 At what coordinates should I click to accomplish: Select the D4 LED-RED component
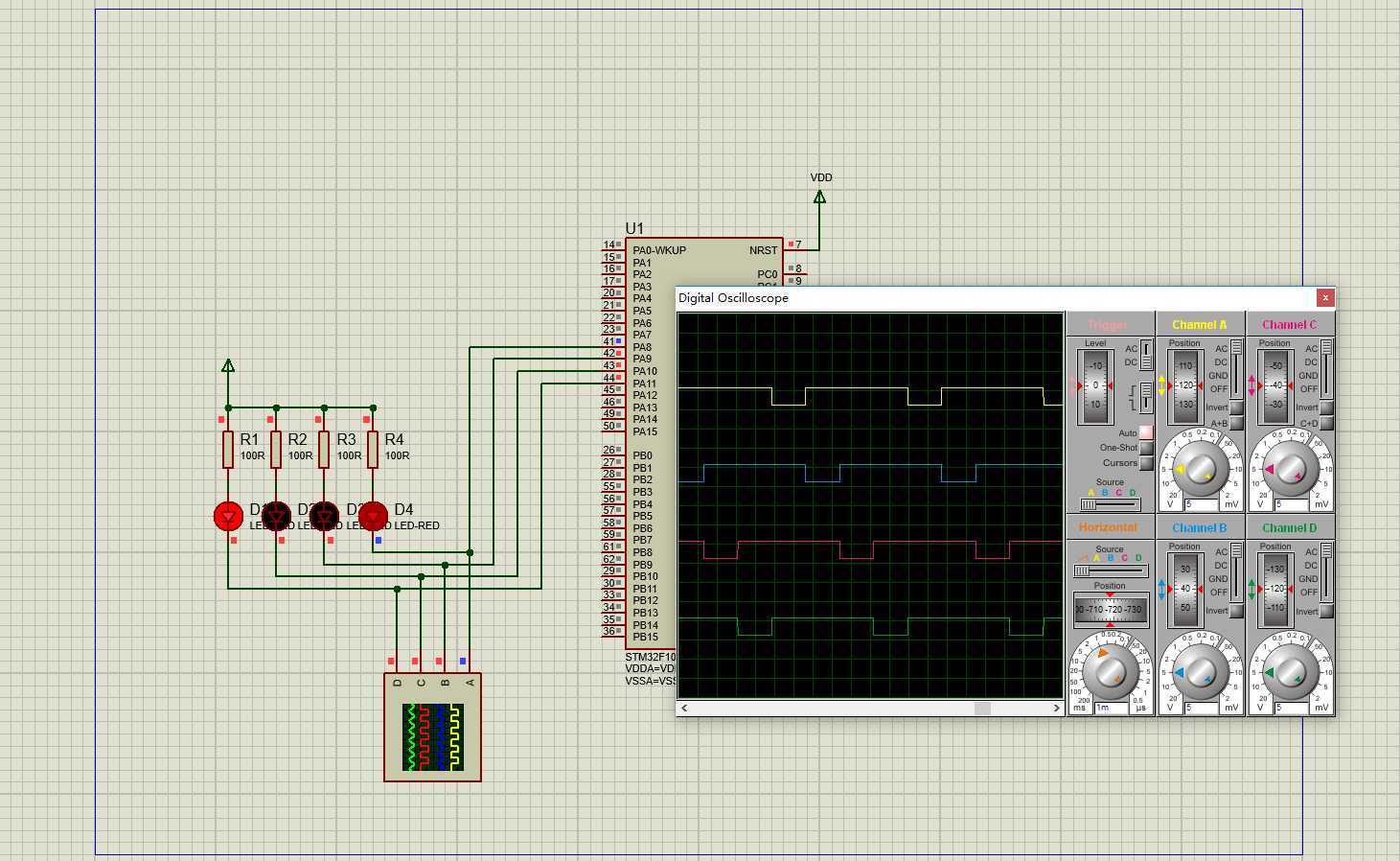click(x=373, y=517)
